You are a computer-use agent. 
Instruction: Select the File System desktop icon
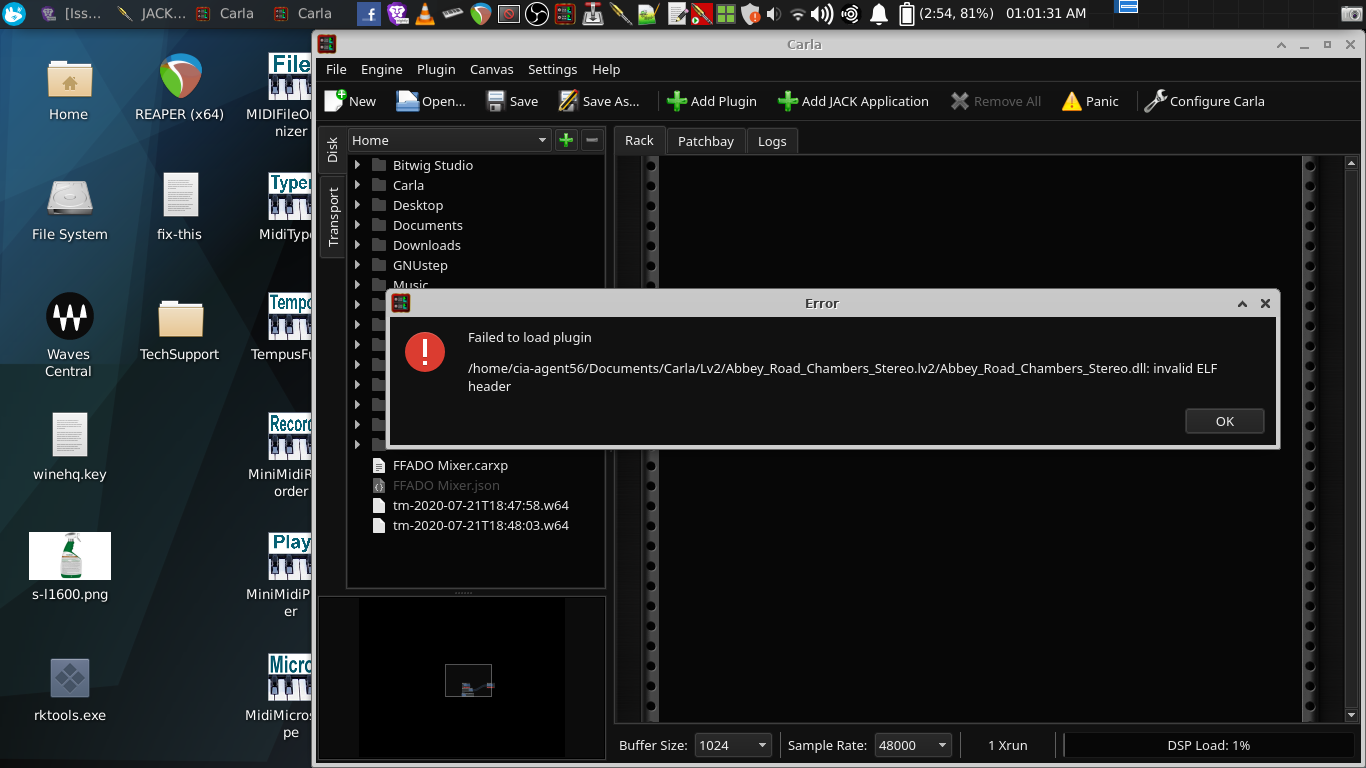69,210
